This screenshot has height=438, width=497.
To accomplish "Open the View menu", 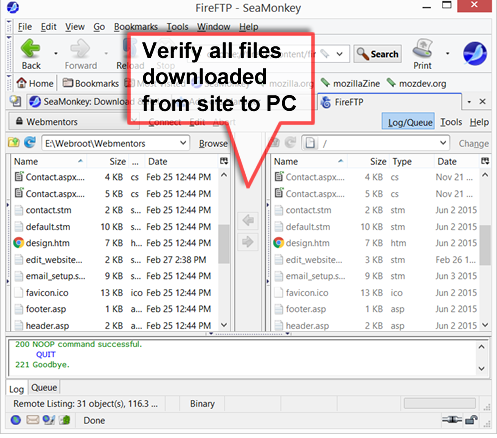I will (75, 27).
